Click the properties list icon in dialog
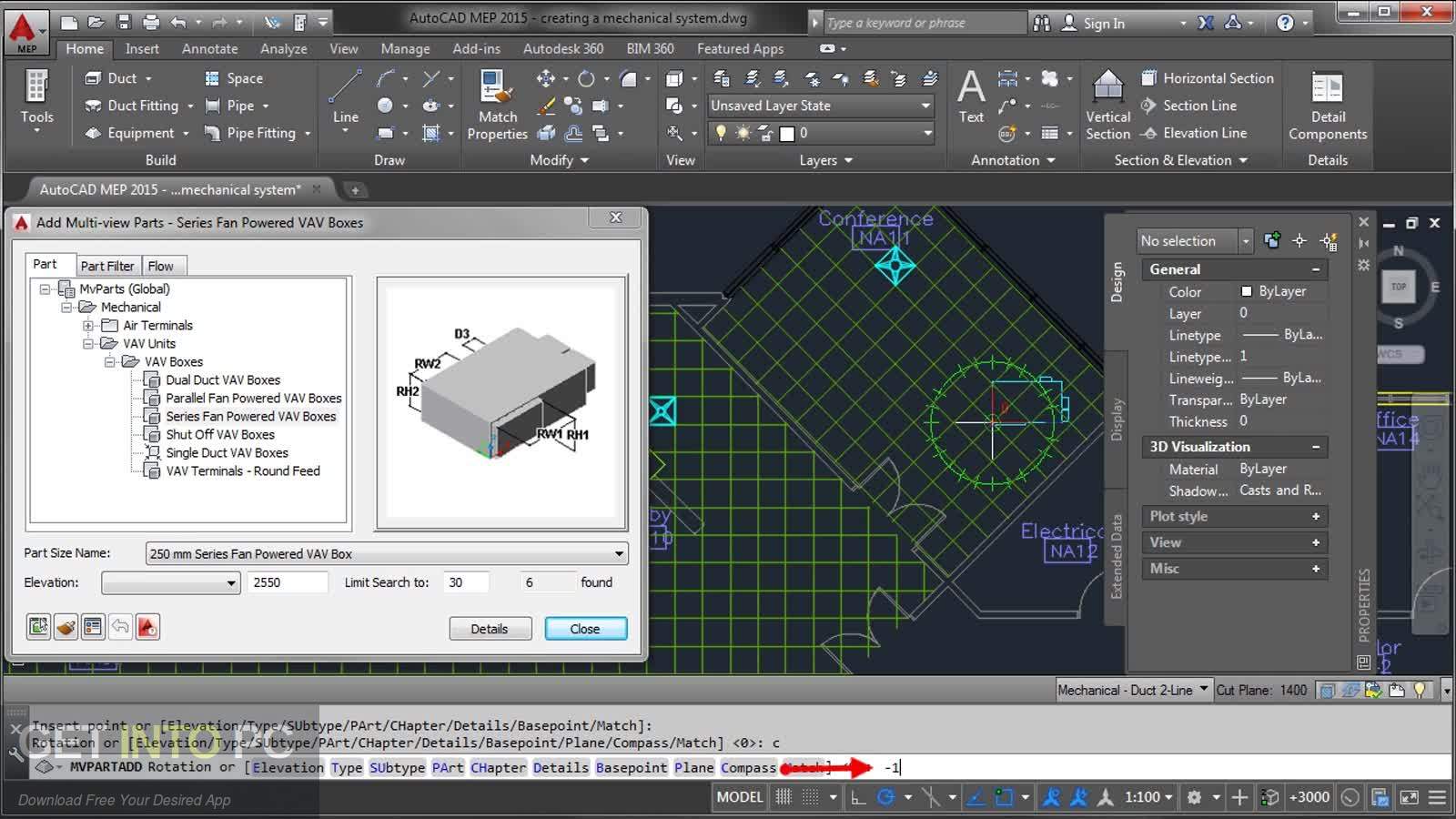1456x819 pixels. coord(93,626)
